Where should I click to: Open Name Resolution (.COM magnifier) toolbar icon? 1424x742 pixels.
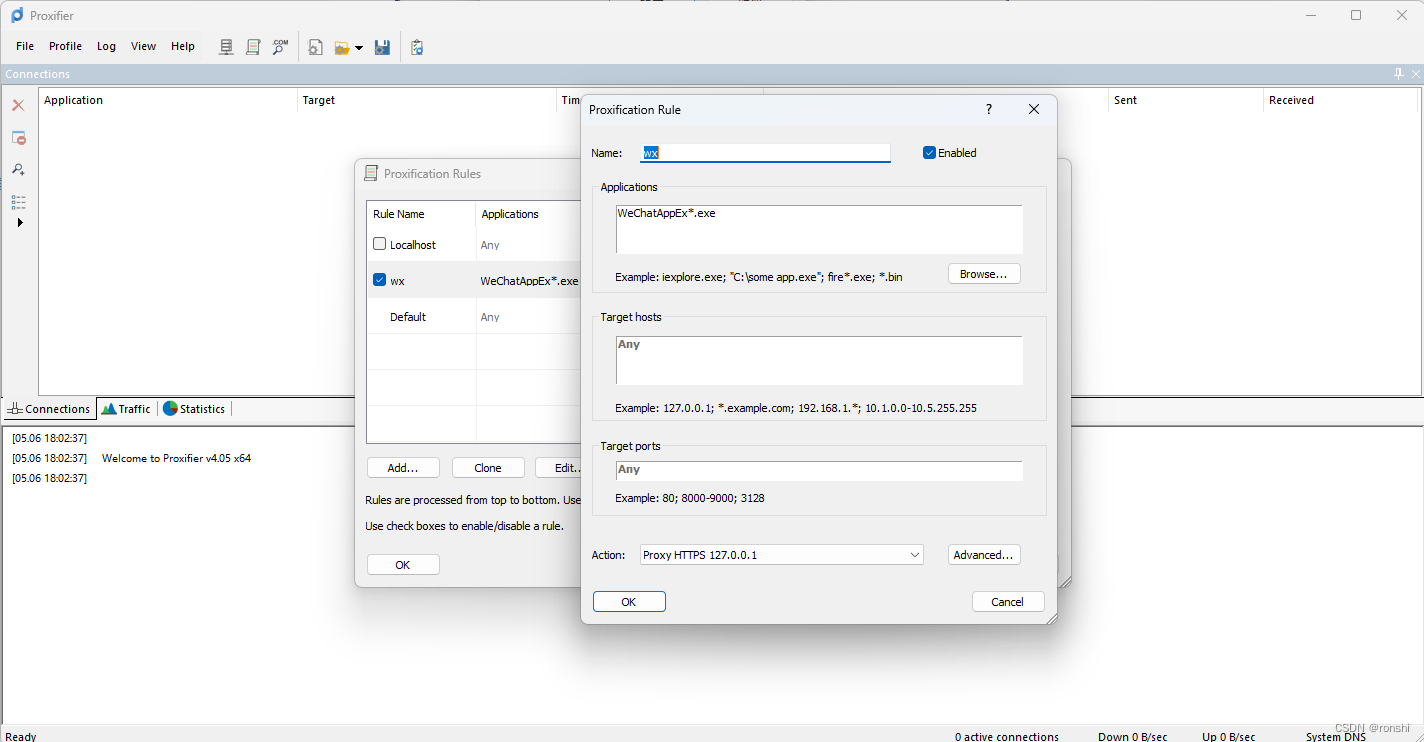coord(281,47)
